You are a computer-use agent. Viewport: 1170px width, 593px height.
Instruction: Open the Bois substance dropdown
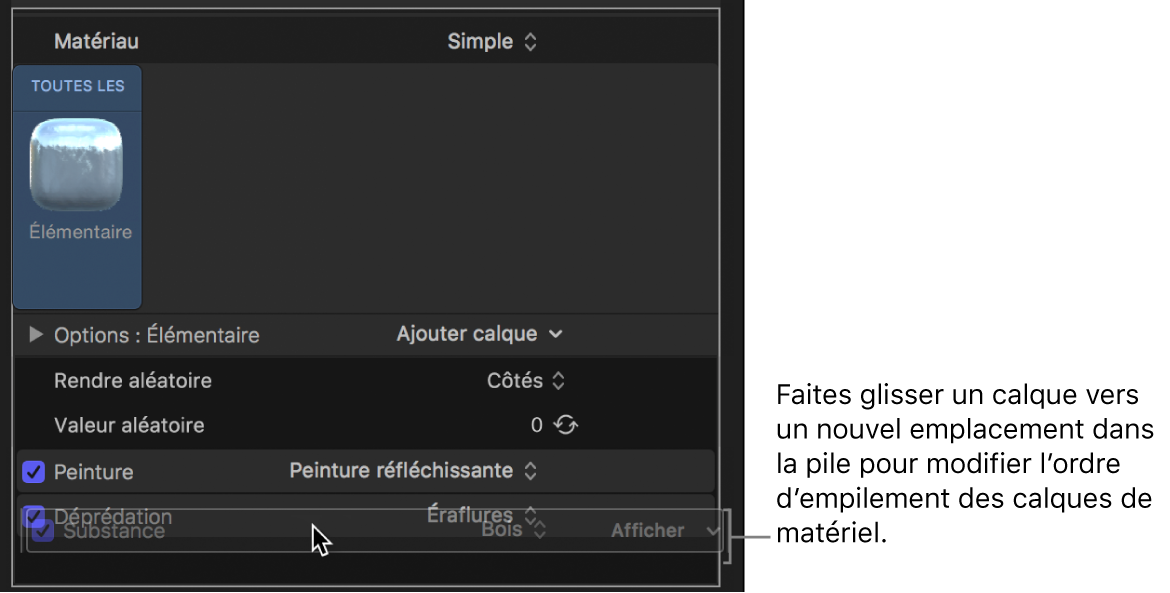point(504,530)
